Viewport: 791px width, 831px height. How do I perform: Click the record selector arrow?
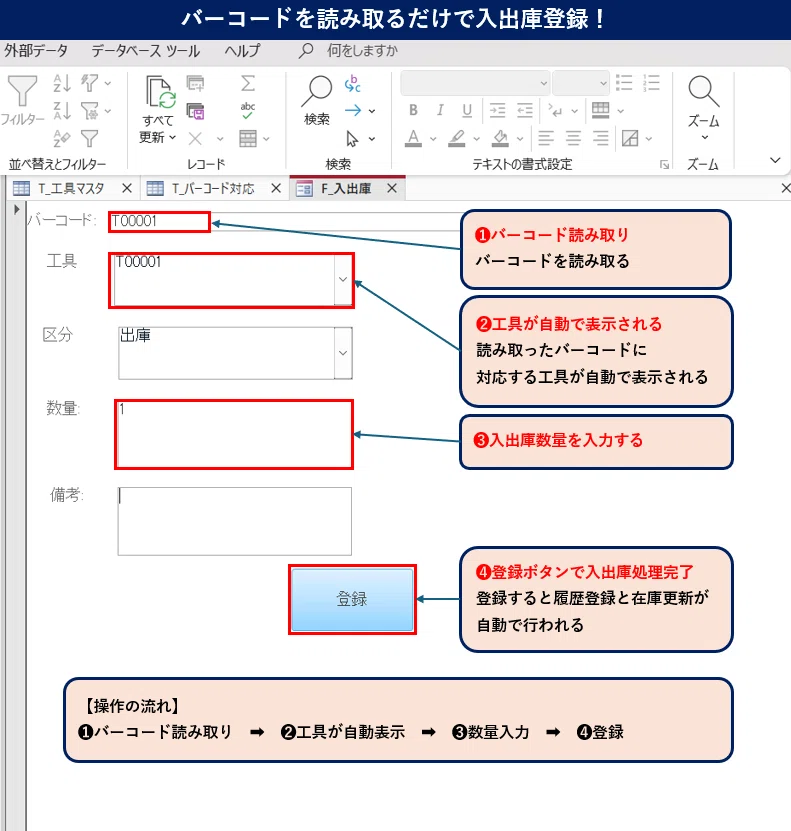[x=16, y=209]
